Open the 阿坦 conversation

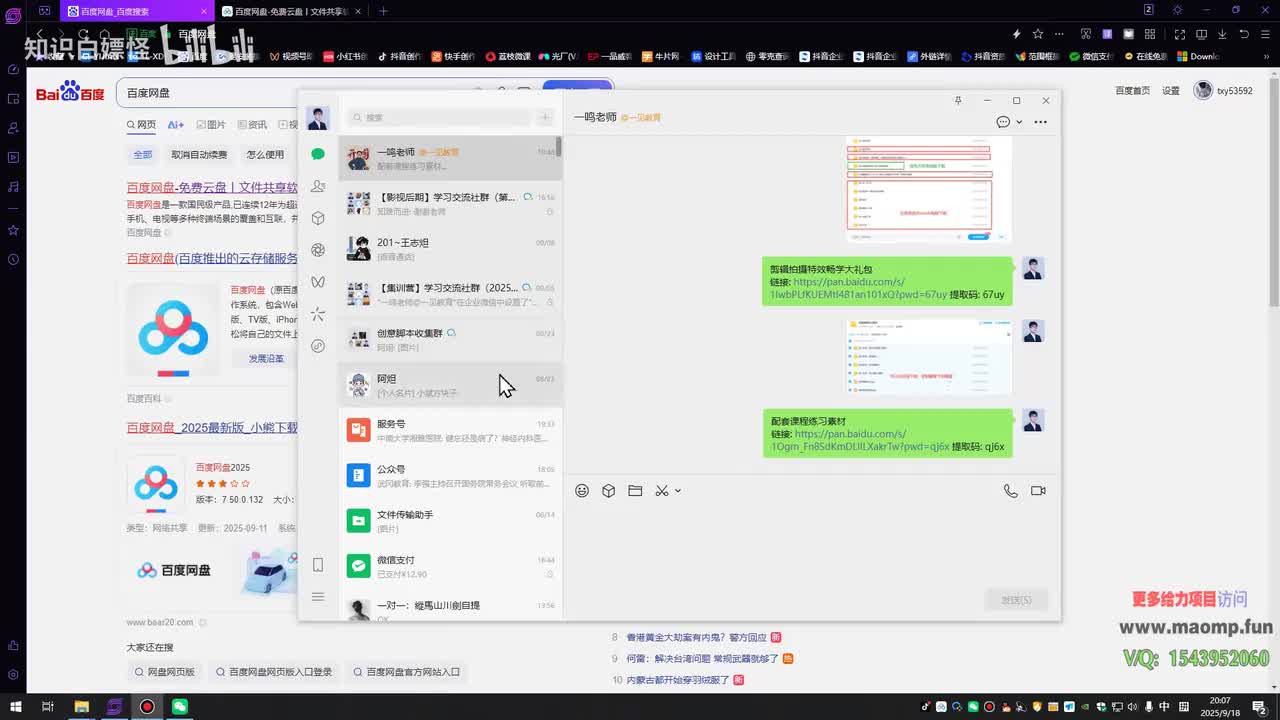(x=450, y=385)
